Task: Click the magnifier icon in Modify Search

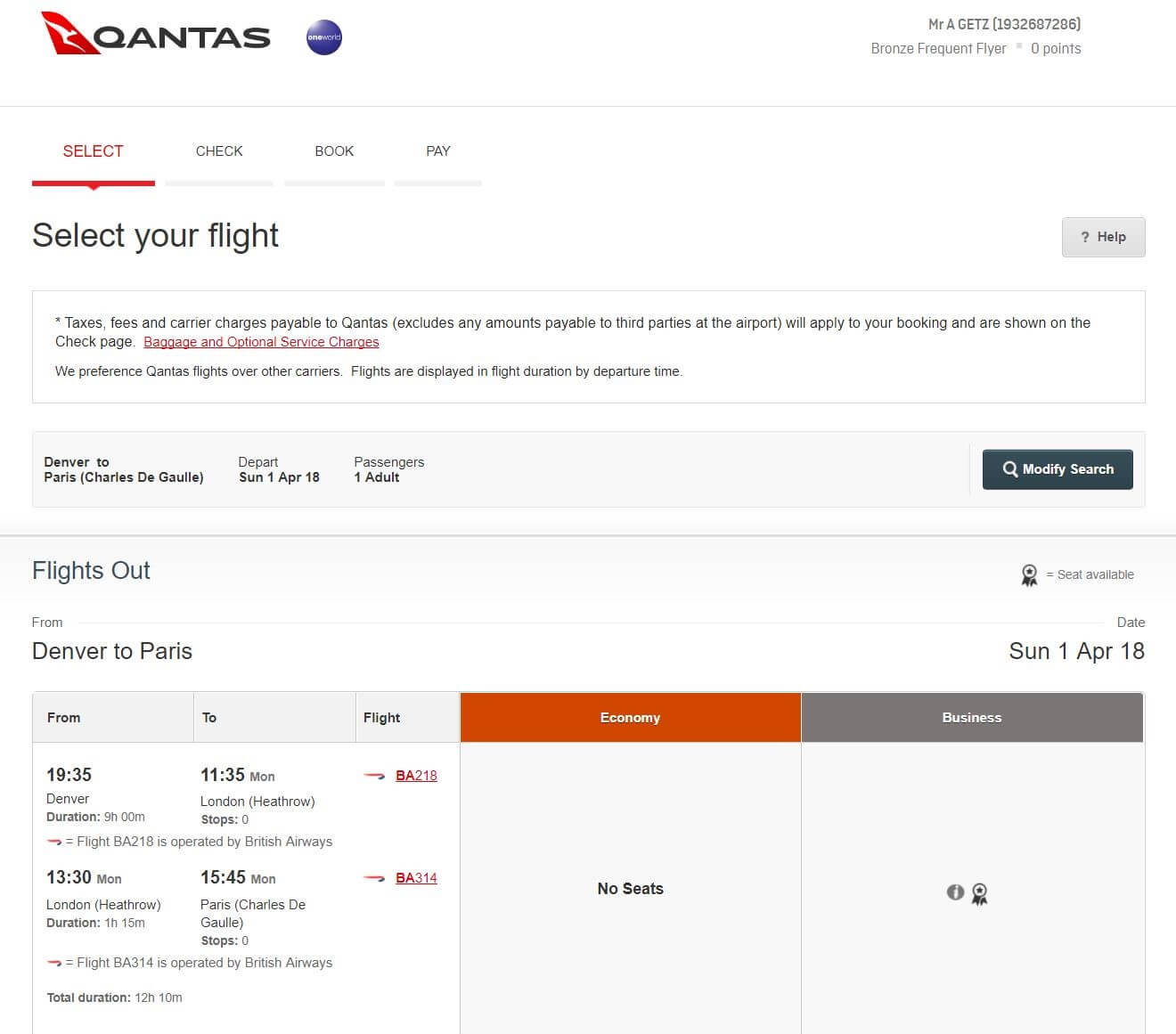Action: click(1009, 469)
